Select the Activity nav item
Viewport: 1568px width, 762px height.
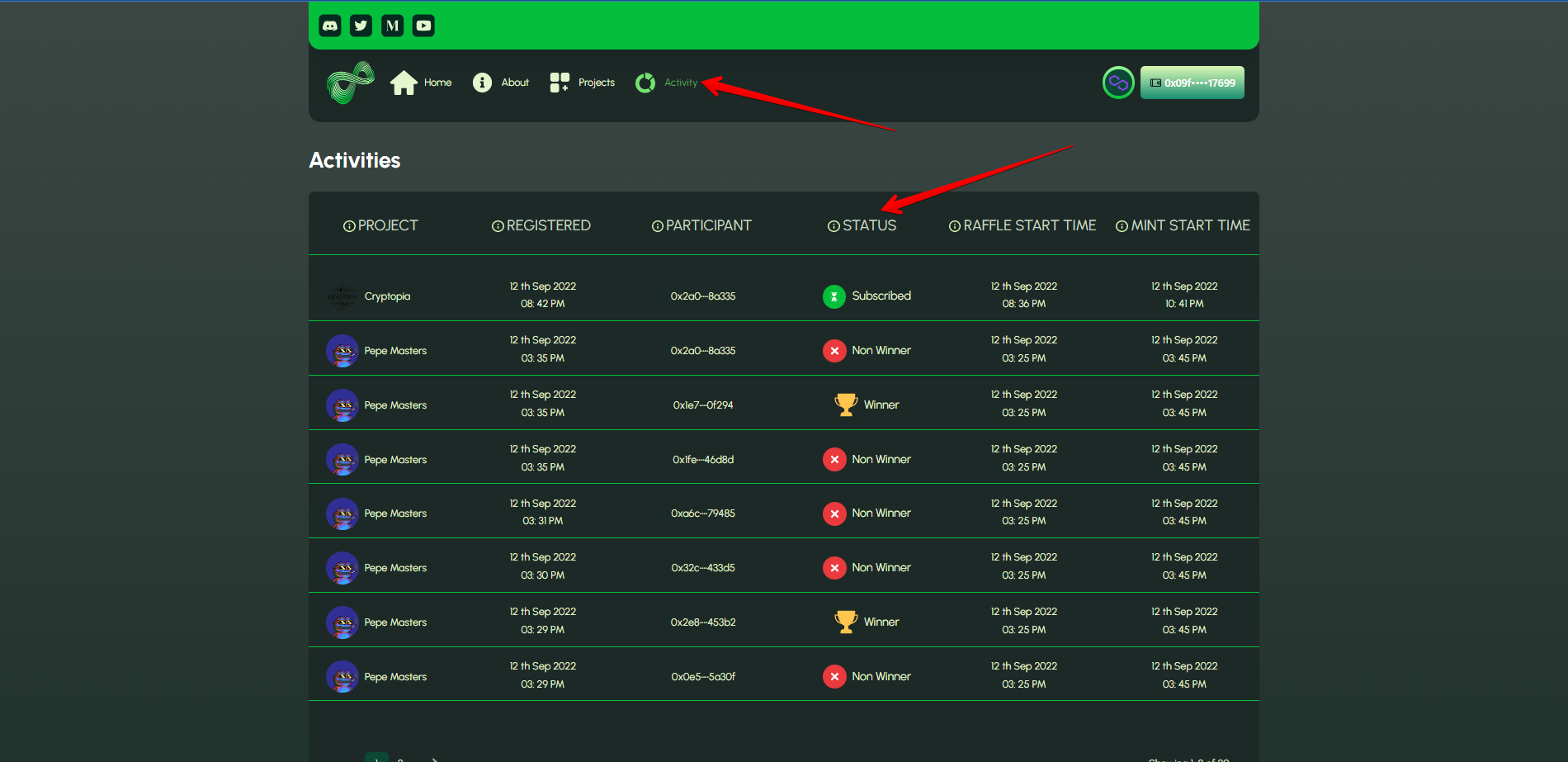[667, 83]
